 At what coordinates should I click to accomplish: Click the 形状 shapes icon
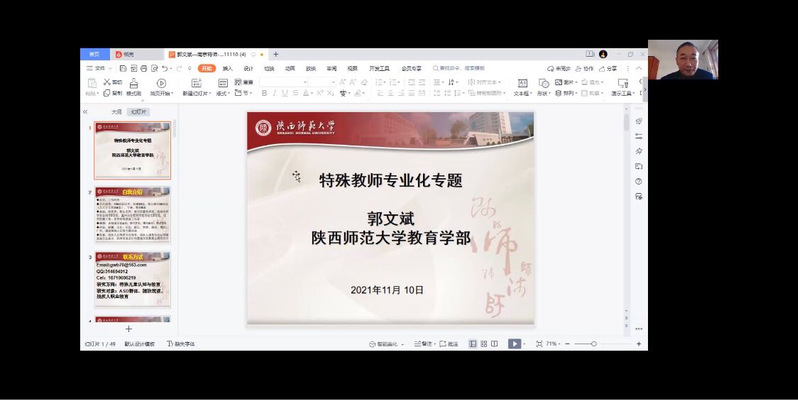[543, 84]
